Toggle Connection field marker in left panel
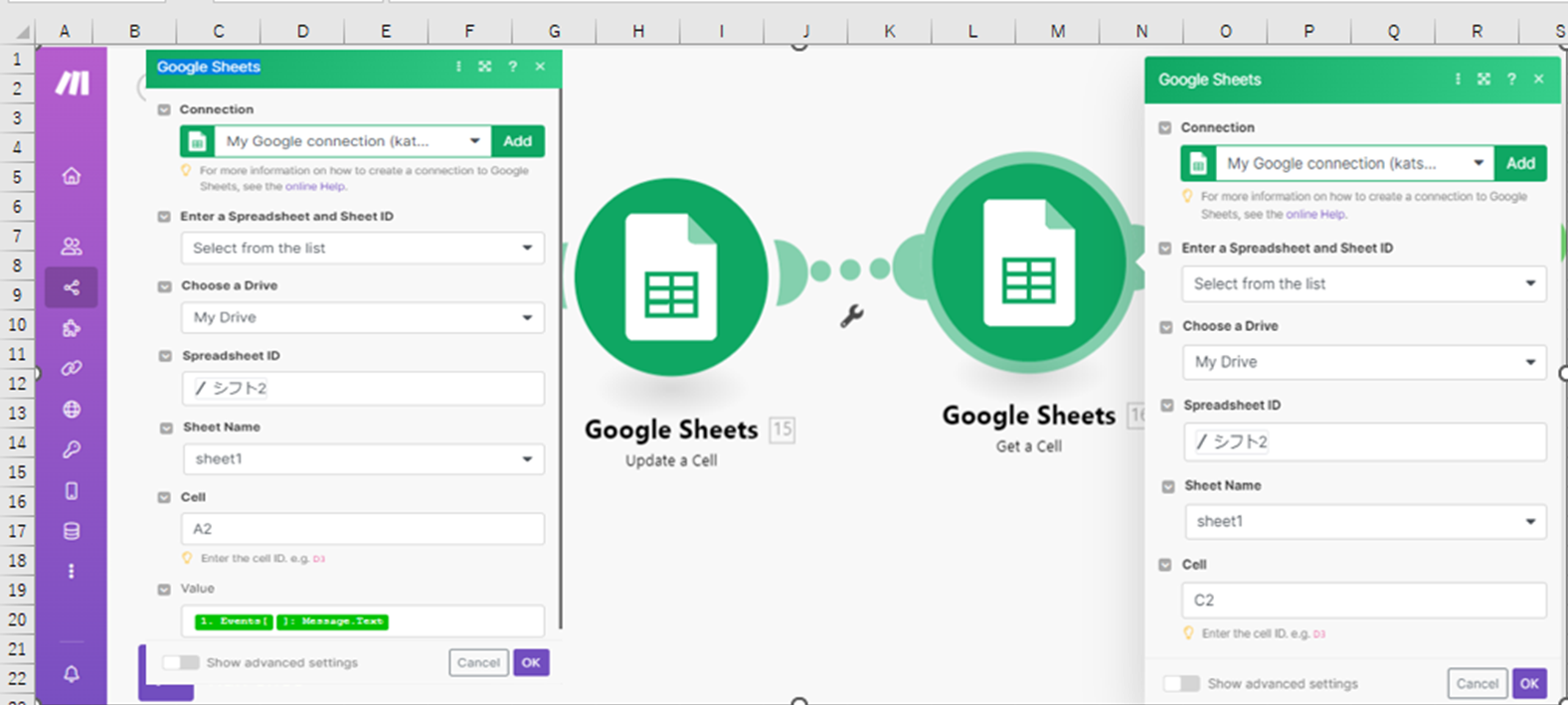This screenshot has height=705, width=1568. tap(164, 109)
